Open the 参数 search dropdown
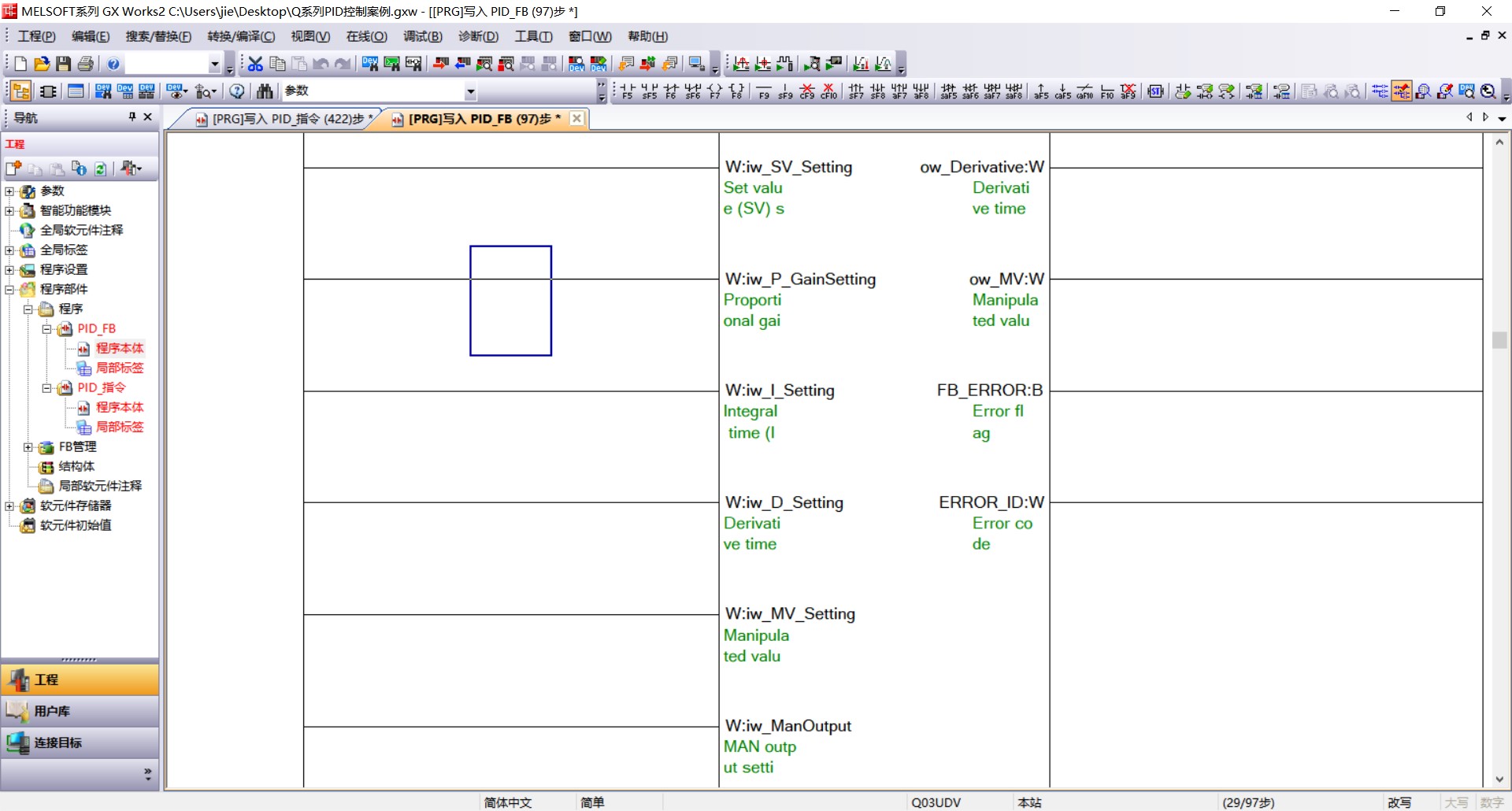Image resolution: width=1512 pixels, height=811 pixels. click(470, 91)
